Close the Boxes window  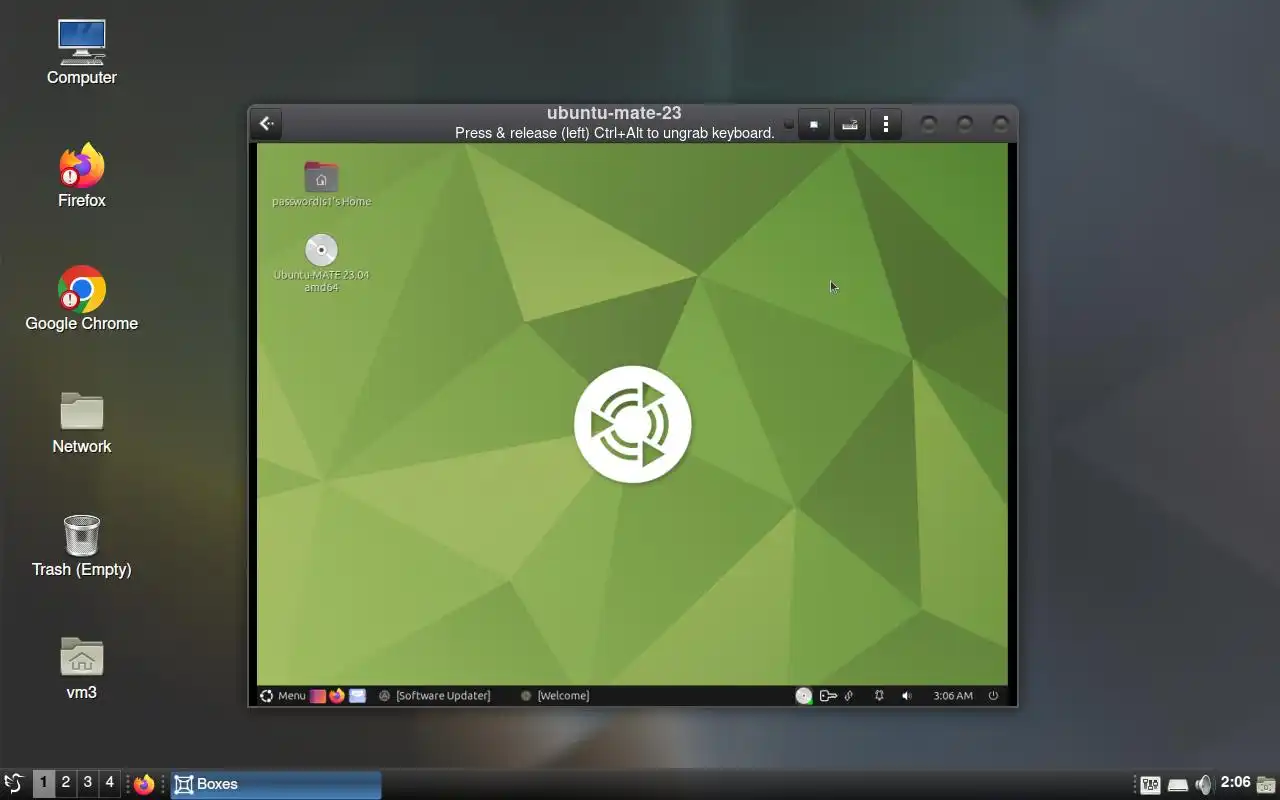pos(1000,124)
